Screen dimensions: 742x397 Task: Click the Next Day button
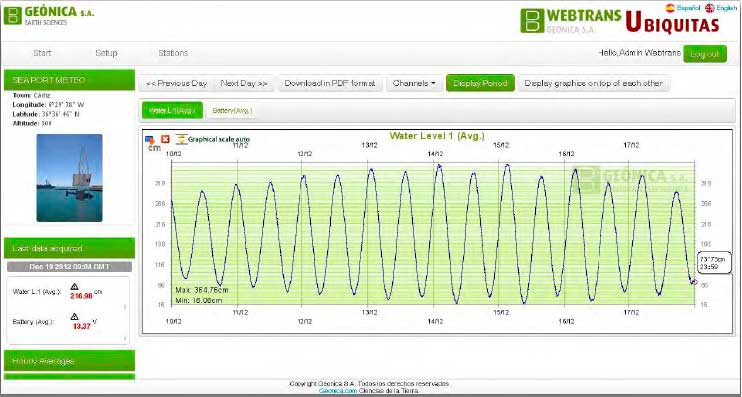[244, 83]
